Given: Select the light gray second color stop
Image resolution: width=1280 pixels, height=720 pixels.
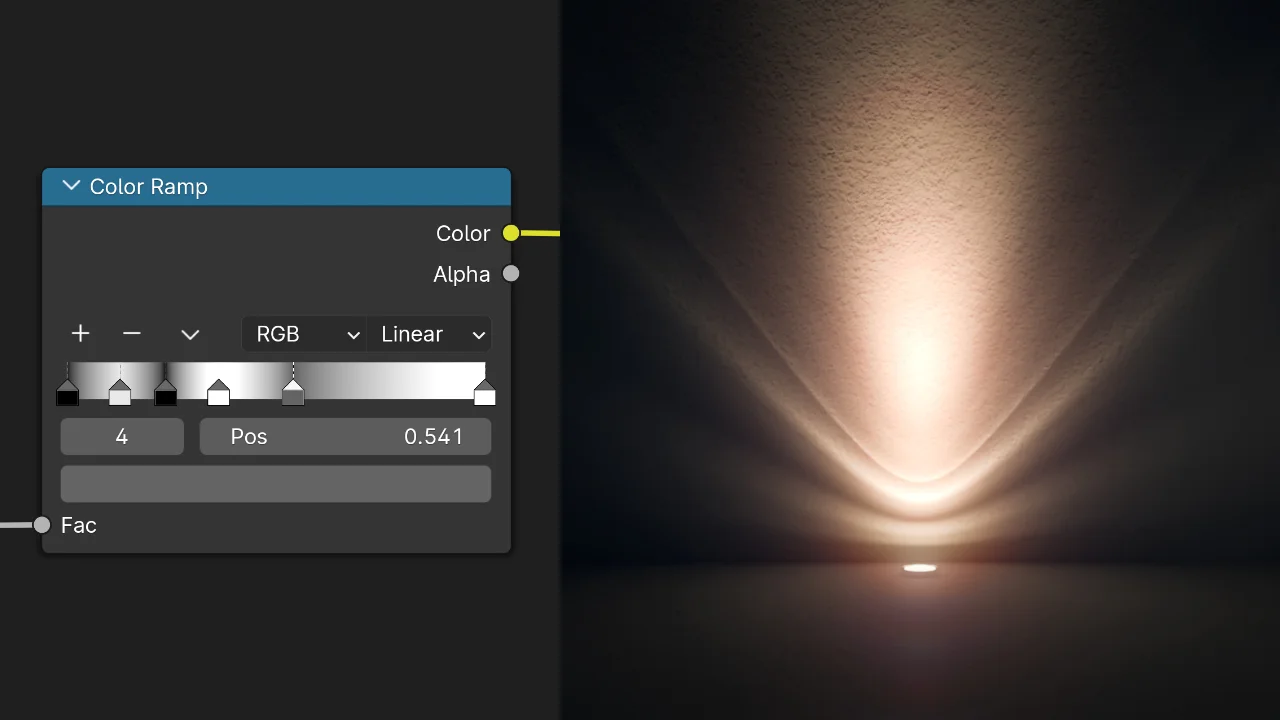Looking at the screenshot, I should (120, 394).
